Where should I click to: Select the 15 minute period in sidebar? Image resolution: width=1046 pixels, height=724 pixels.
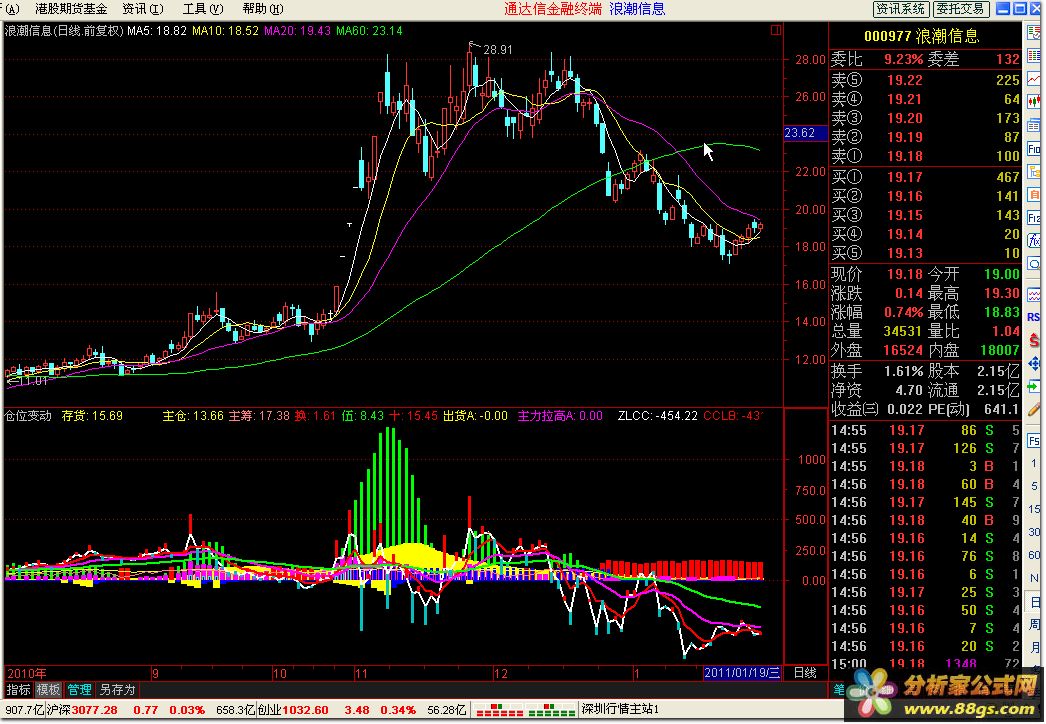1034,509
